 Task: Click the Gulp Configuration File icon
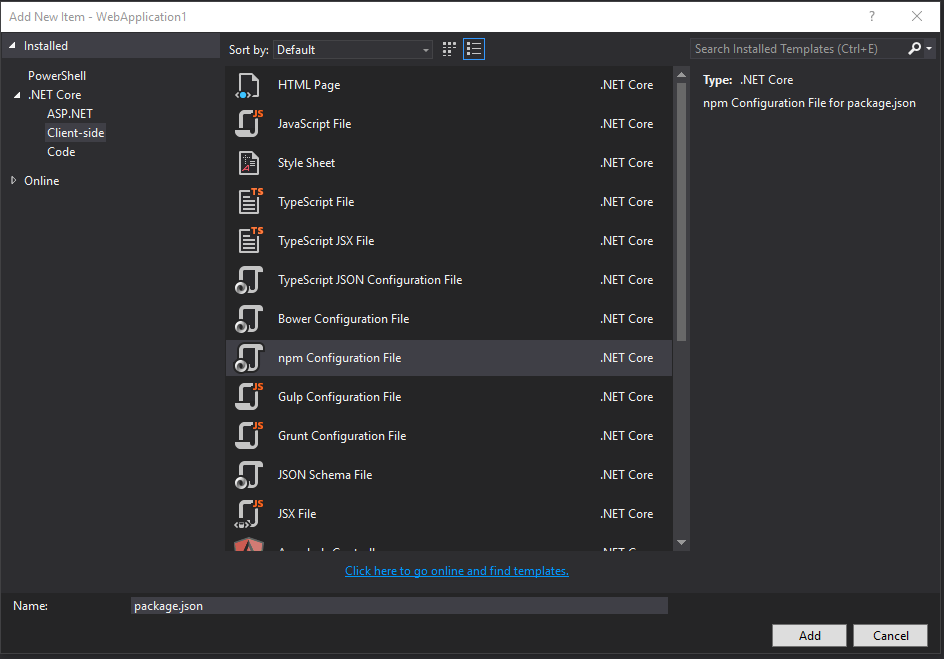249,397
